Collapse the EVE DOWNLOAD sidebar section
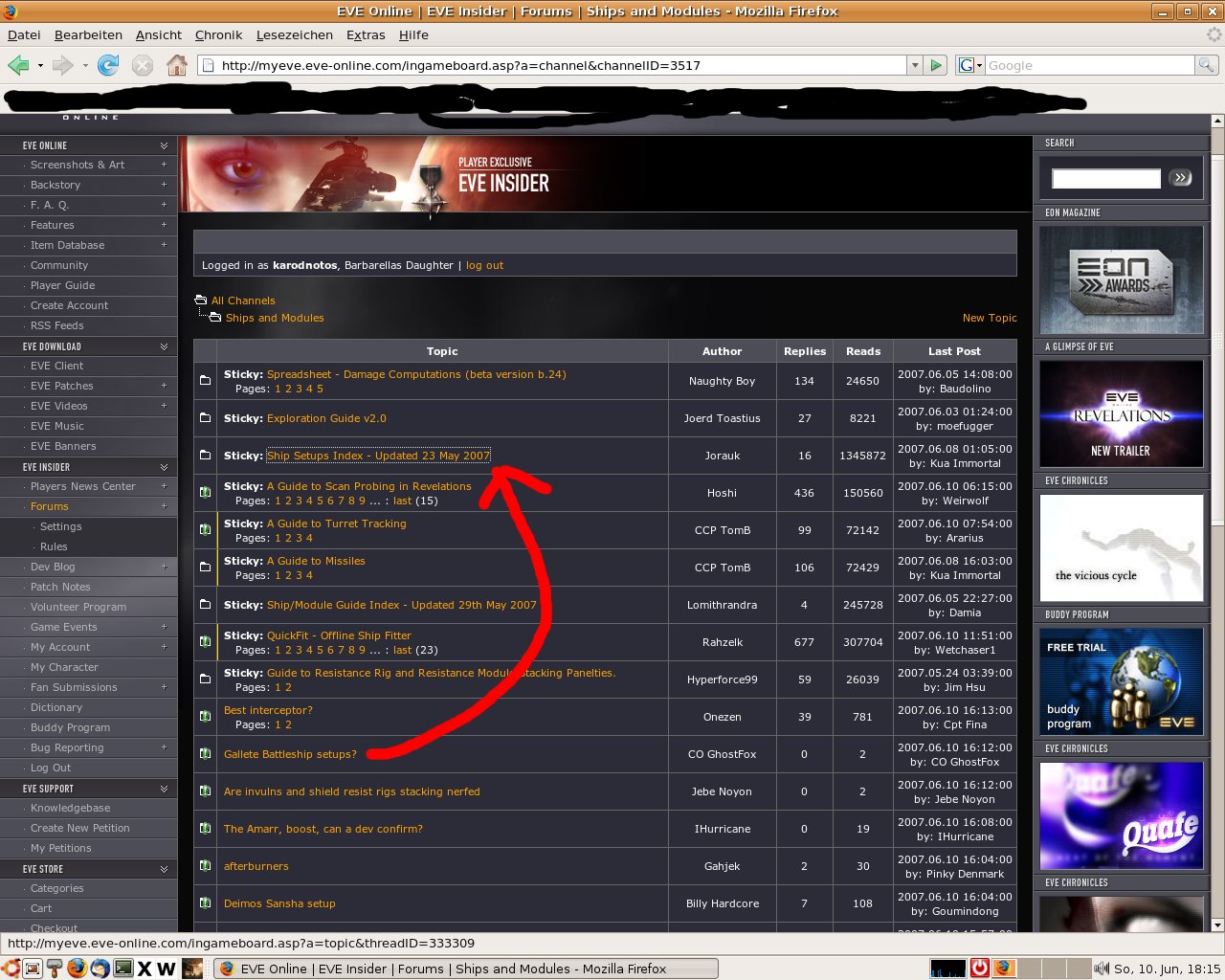This screenshot has height=980, width=1225. click(x=164, y=346)
